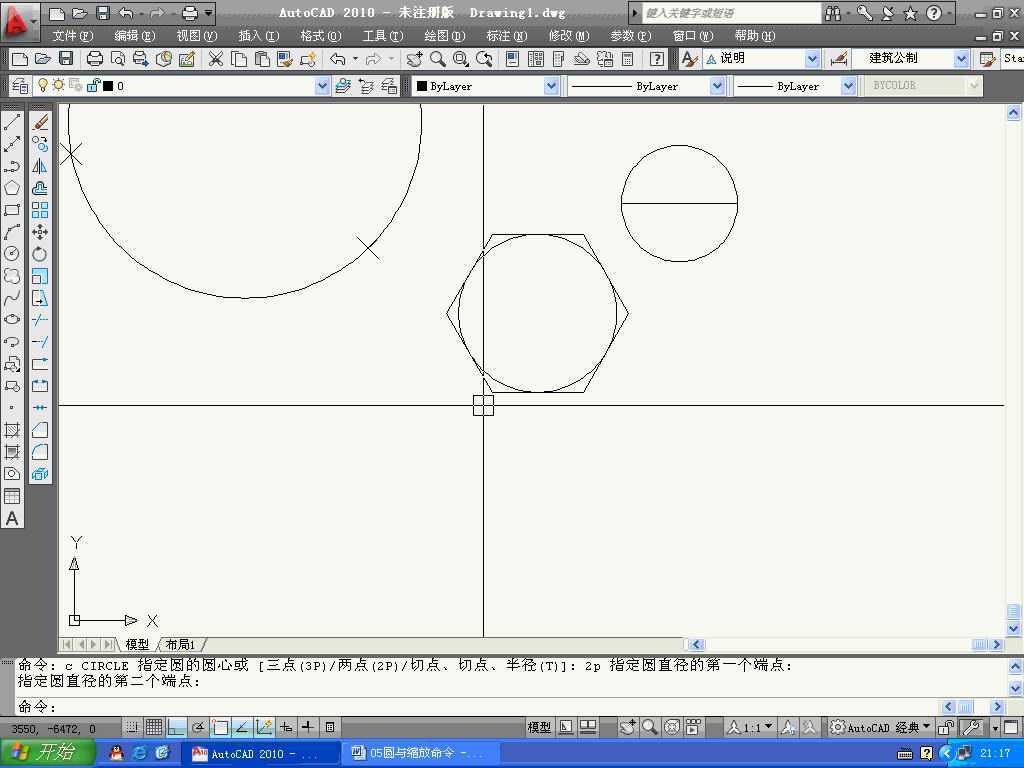This screenshot has height=768, width=1024.
Task: Select the Line tool in draw toolbar
Action: tap(12, 122)
